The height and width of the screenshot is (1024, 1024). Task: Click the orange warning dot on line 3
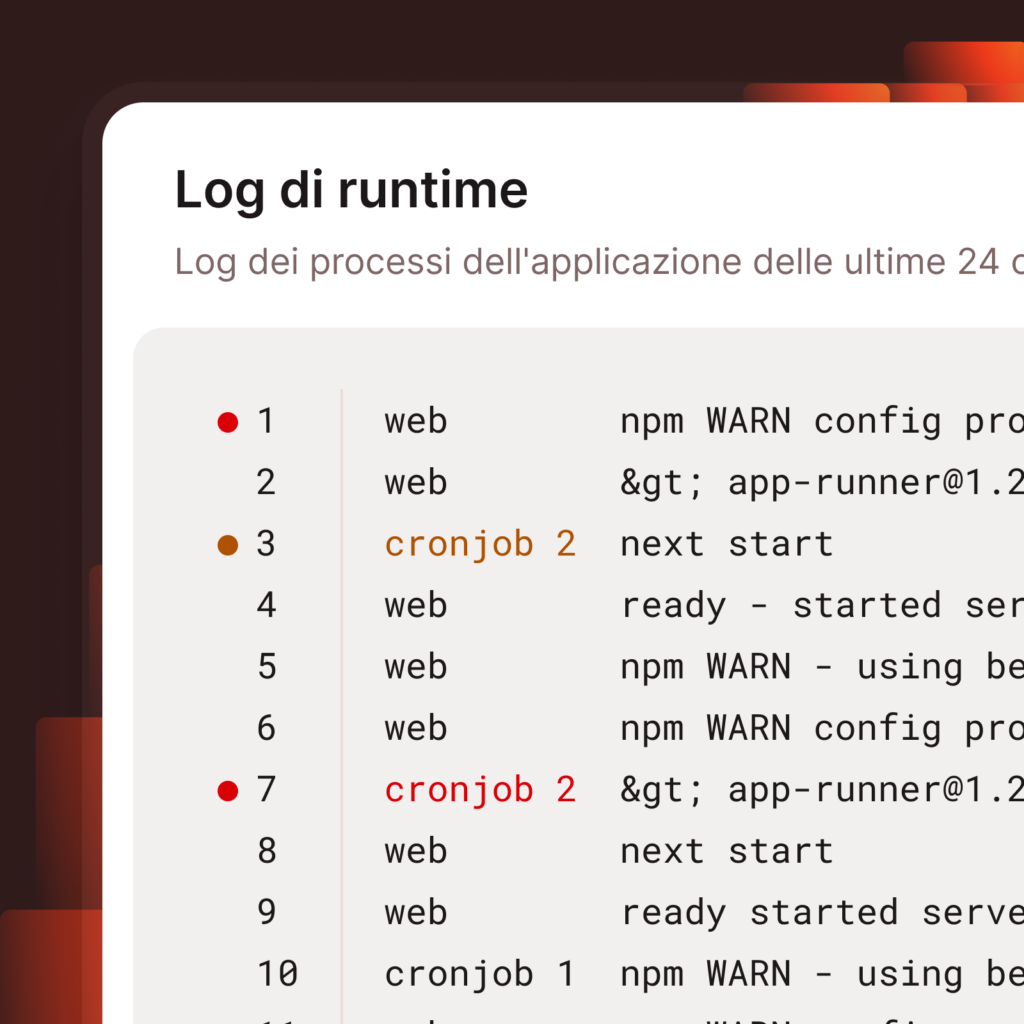(x=226, y=543)
